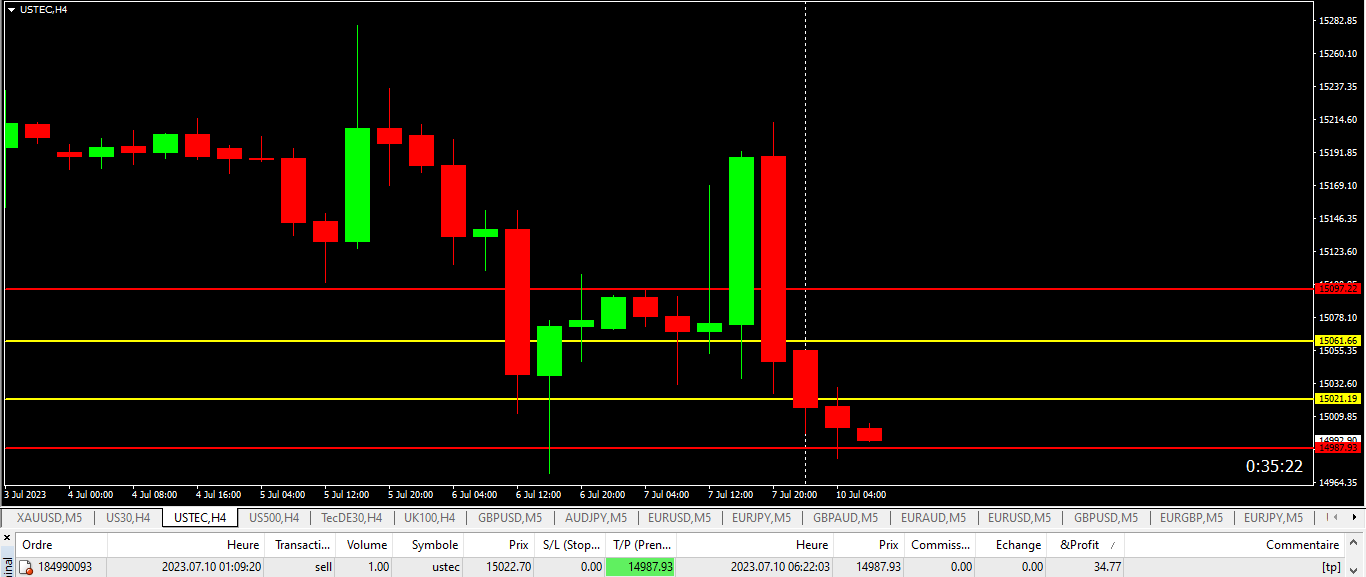
Task: Go to the AUDJPY,M5 chart tab
Action: tap(595, 518)
